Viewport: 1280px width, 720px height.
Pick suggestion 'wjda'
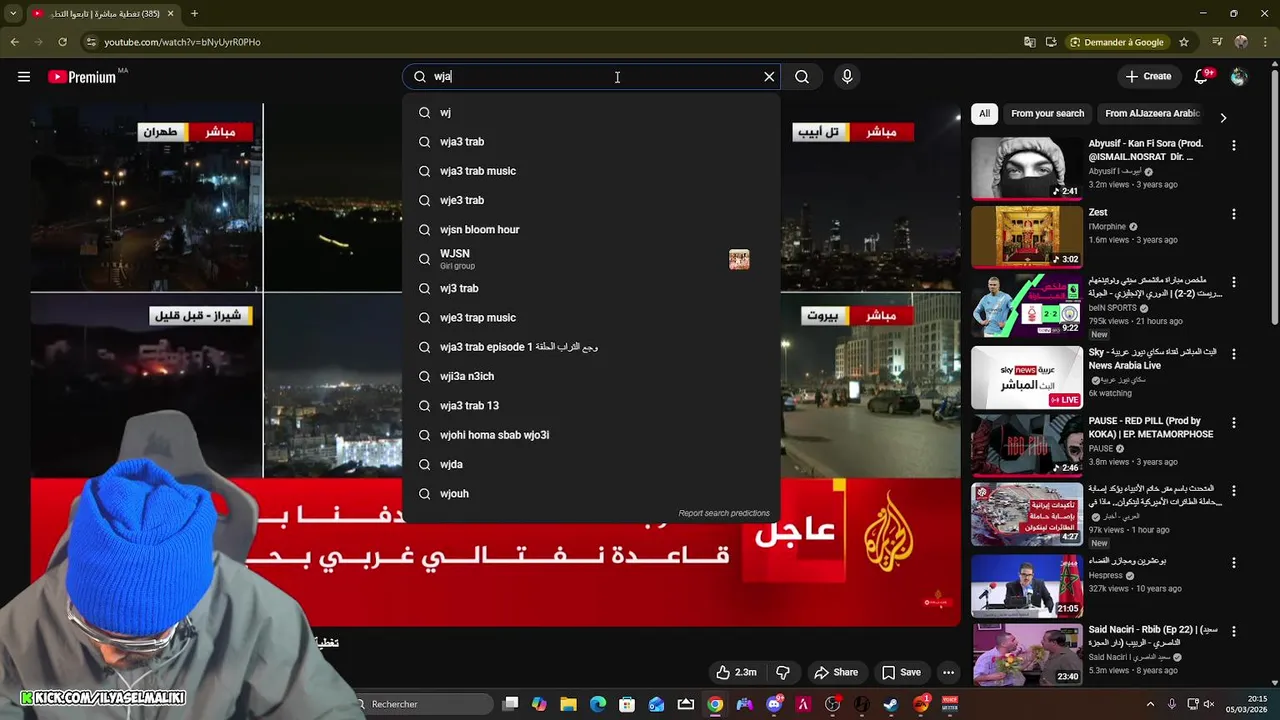pos(591,464)
